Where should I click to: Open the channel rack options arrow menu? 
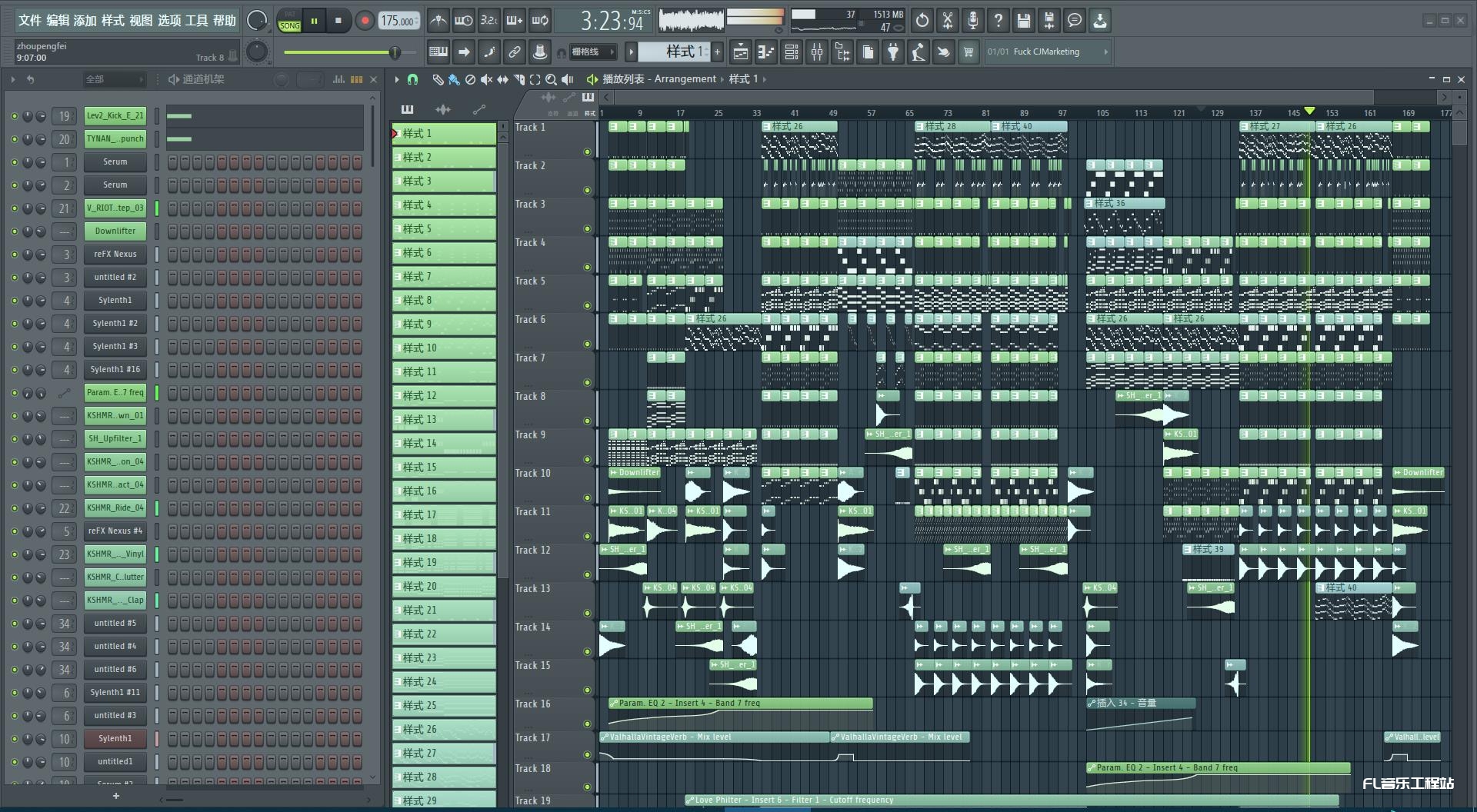(x=13, y=79)
